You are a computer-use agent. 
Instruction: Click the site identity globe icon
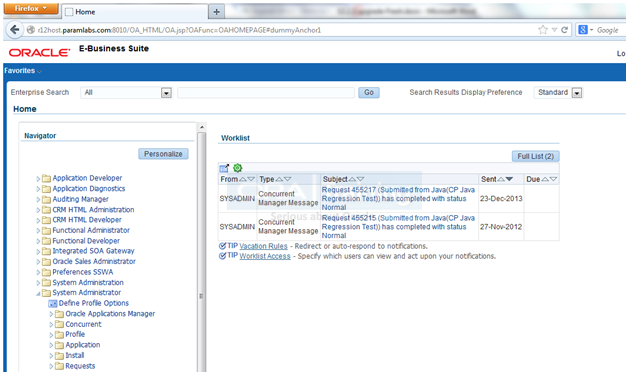click(30, 30)
